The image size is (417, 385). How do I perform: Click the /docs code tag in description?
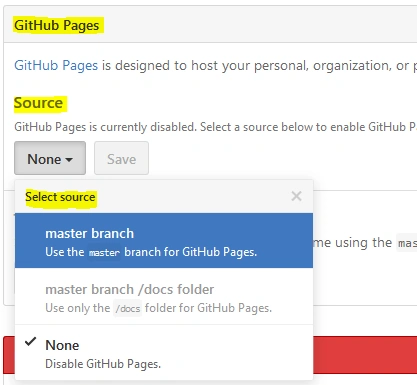point(128,309)
